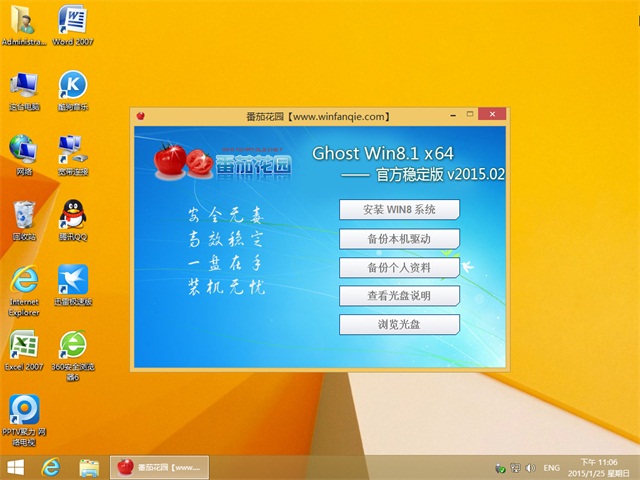Open the Recycle Bin icon
Image resolution: width=640 pixels, height=480 pixels.
tap(23, 216)
